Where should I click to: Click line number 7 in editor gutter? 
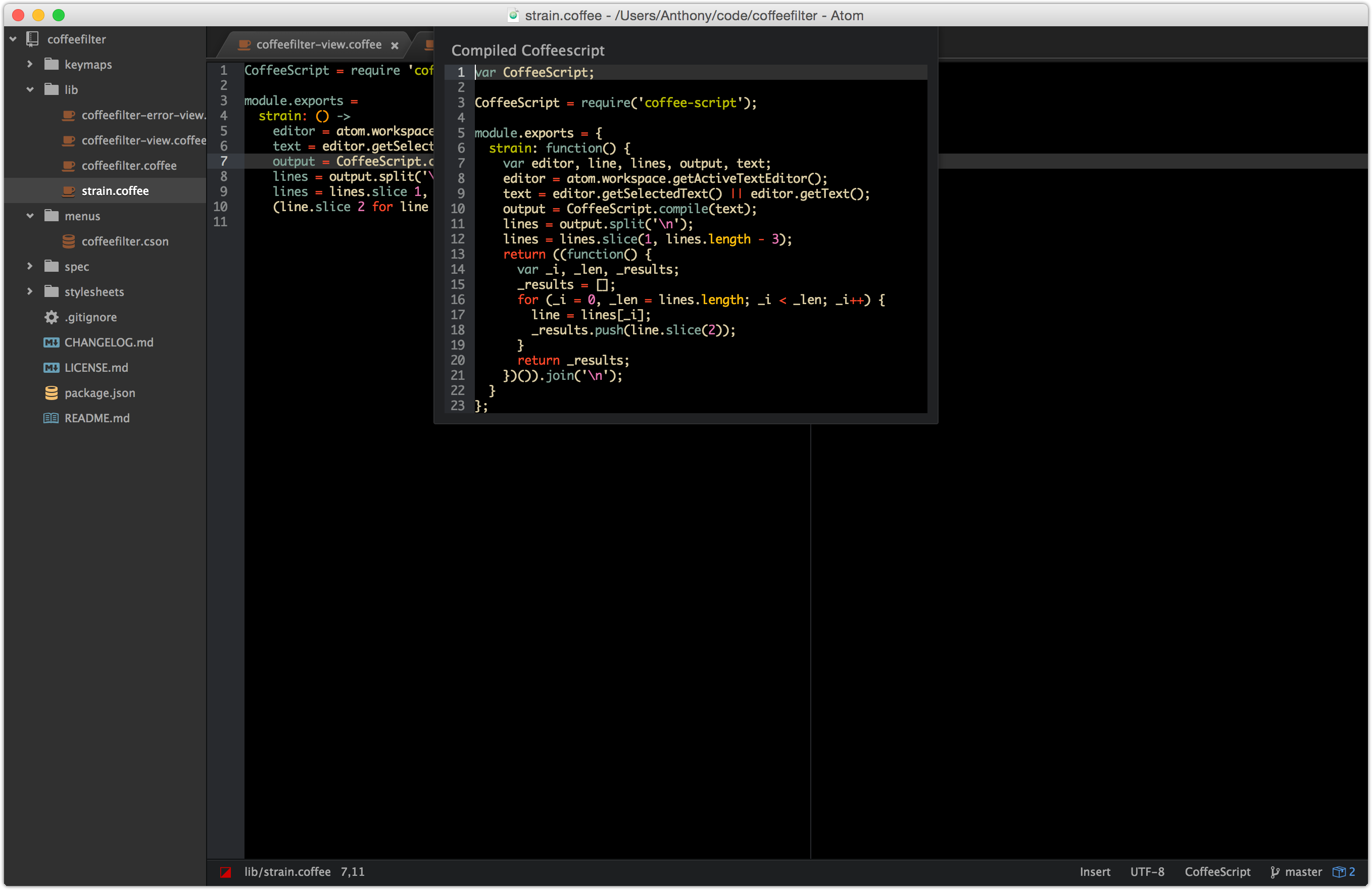224,161
